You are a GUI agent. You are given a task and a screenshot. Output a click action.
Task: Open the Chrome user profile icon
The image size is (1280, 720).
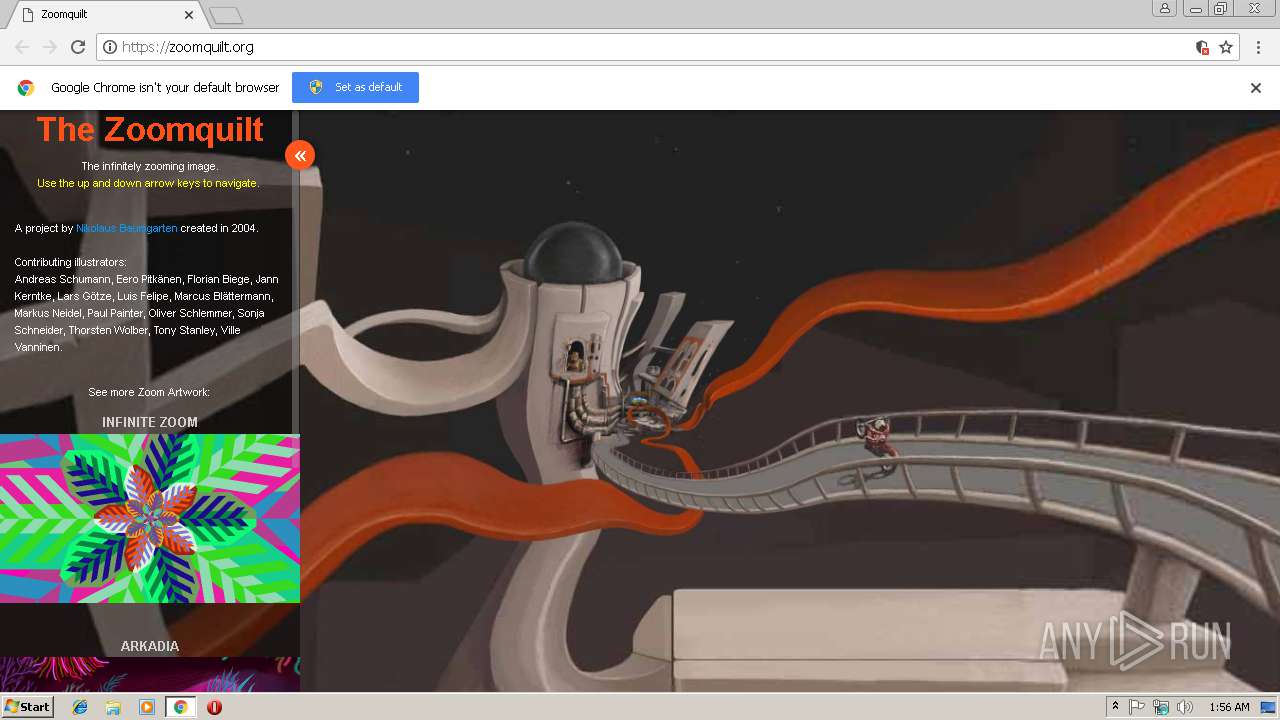1165,9
